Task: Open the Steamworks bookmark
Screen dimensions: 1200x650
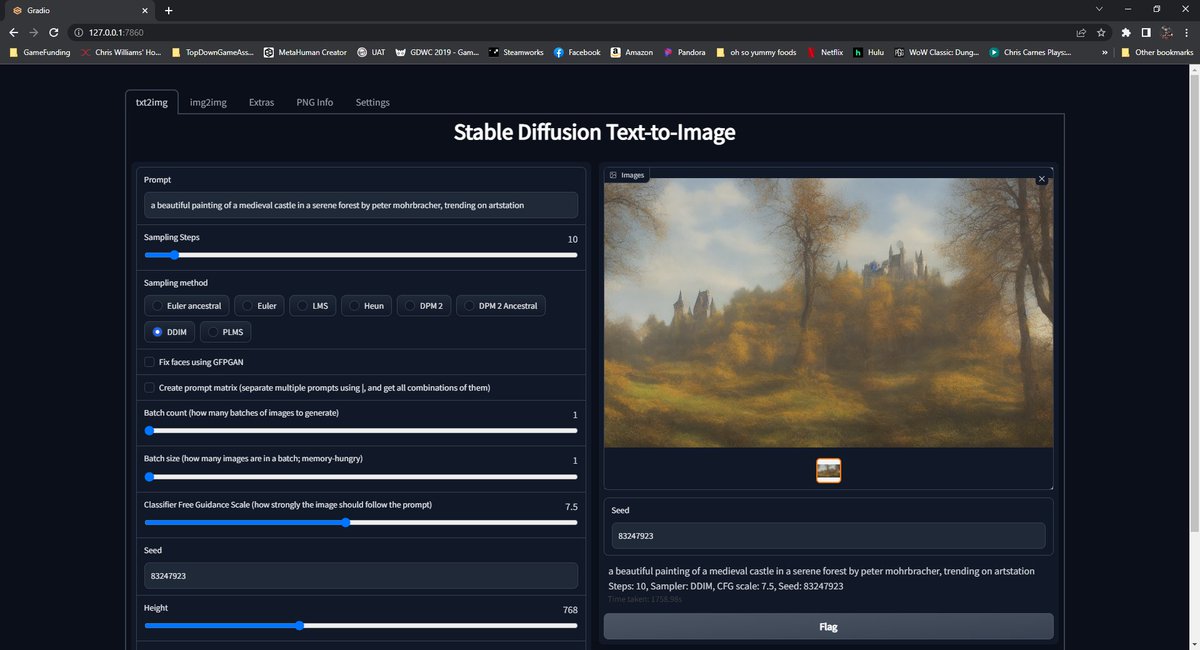Action: (514, 52)
